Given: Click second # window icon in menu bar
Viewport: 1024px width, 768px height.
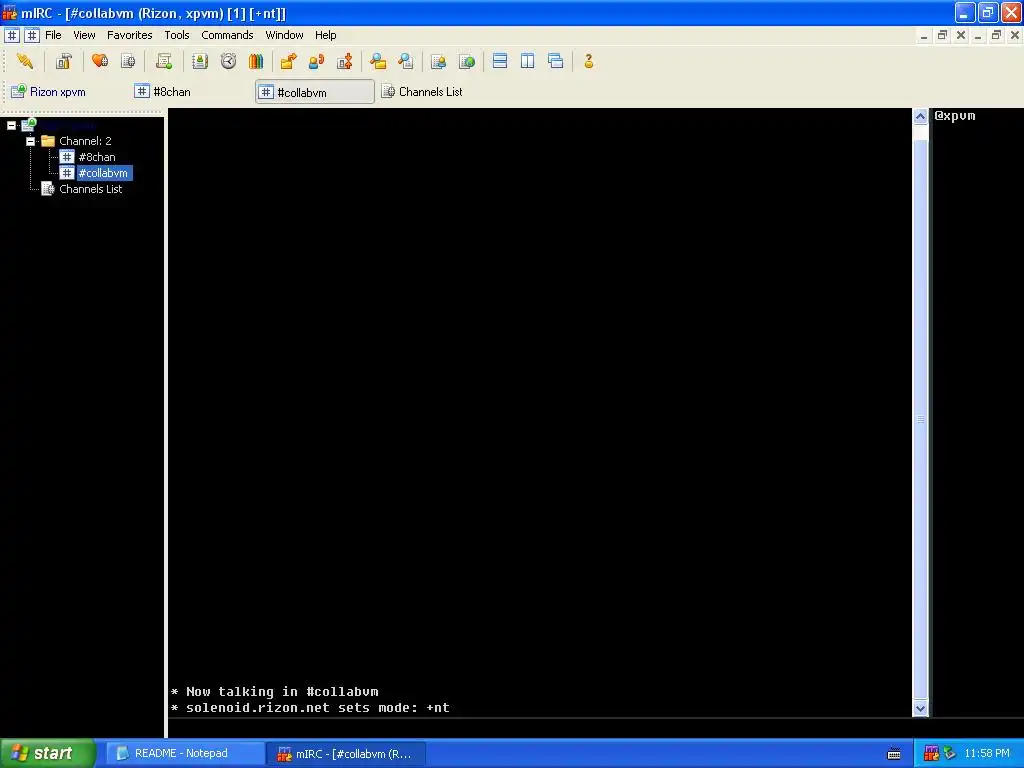Looking at the screenshot, I should click(x=31, y=35).
